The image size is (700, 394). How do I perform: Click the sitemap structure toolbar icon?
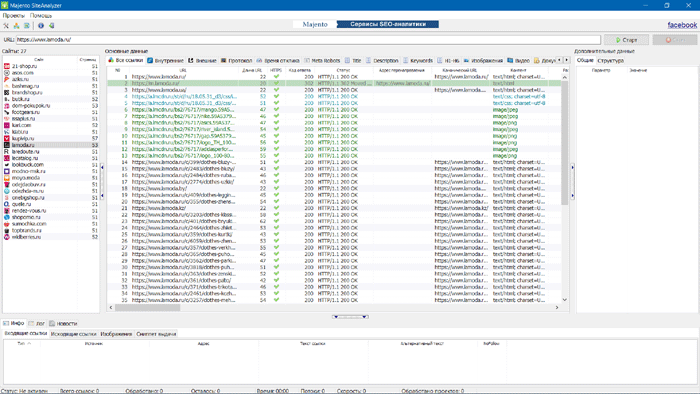point(17,26)
